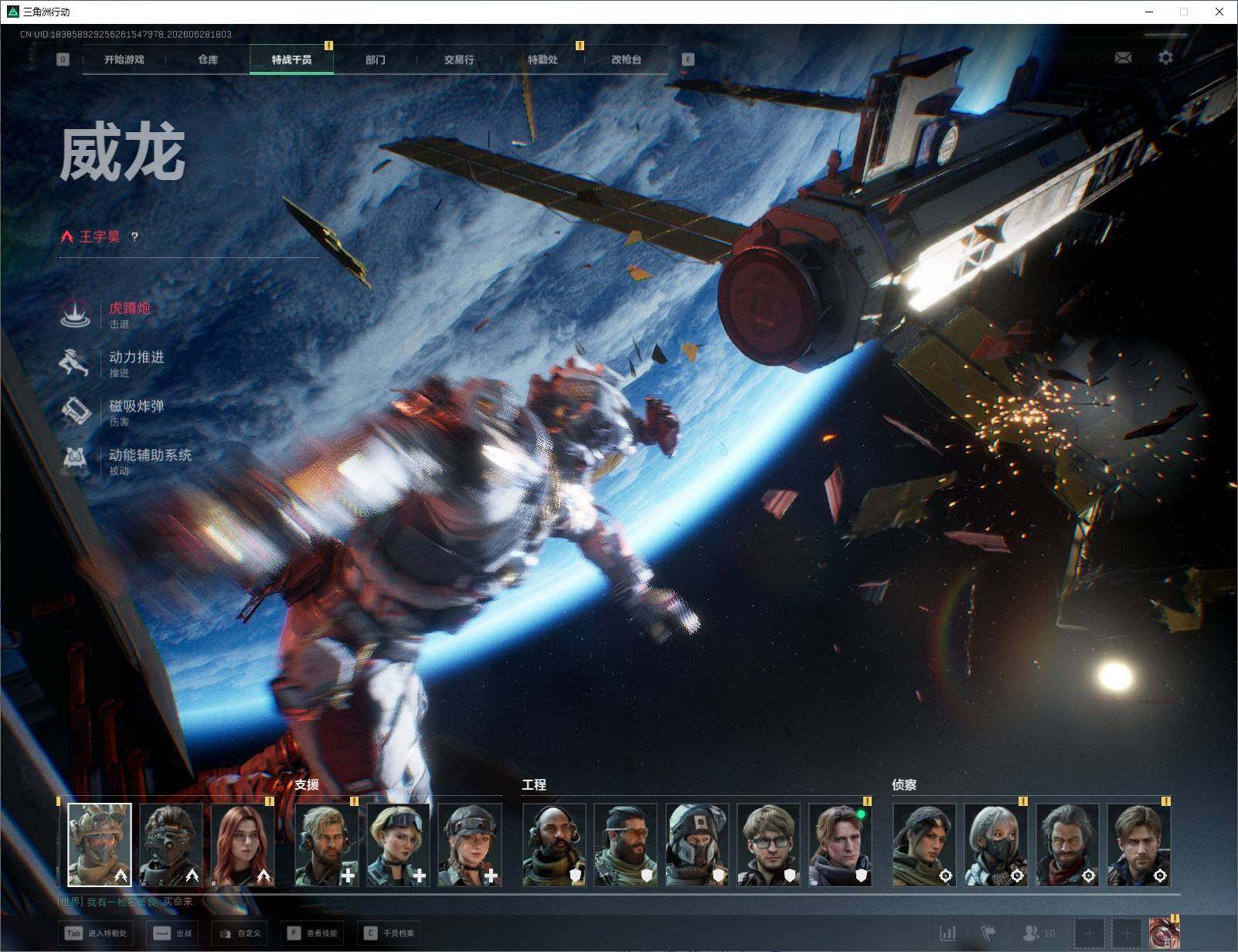Select the 磁吸炸弹 skill icon
Image resolution: width=1238 pixels, height=952 pixels.
click(x=76, y=412)
